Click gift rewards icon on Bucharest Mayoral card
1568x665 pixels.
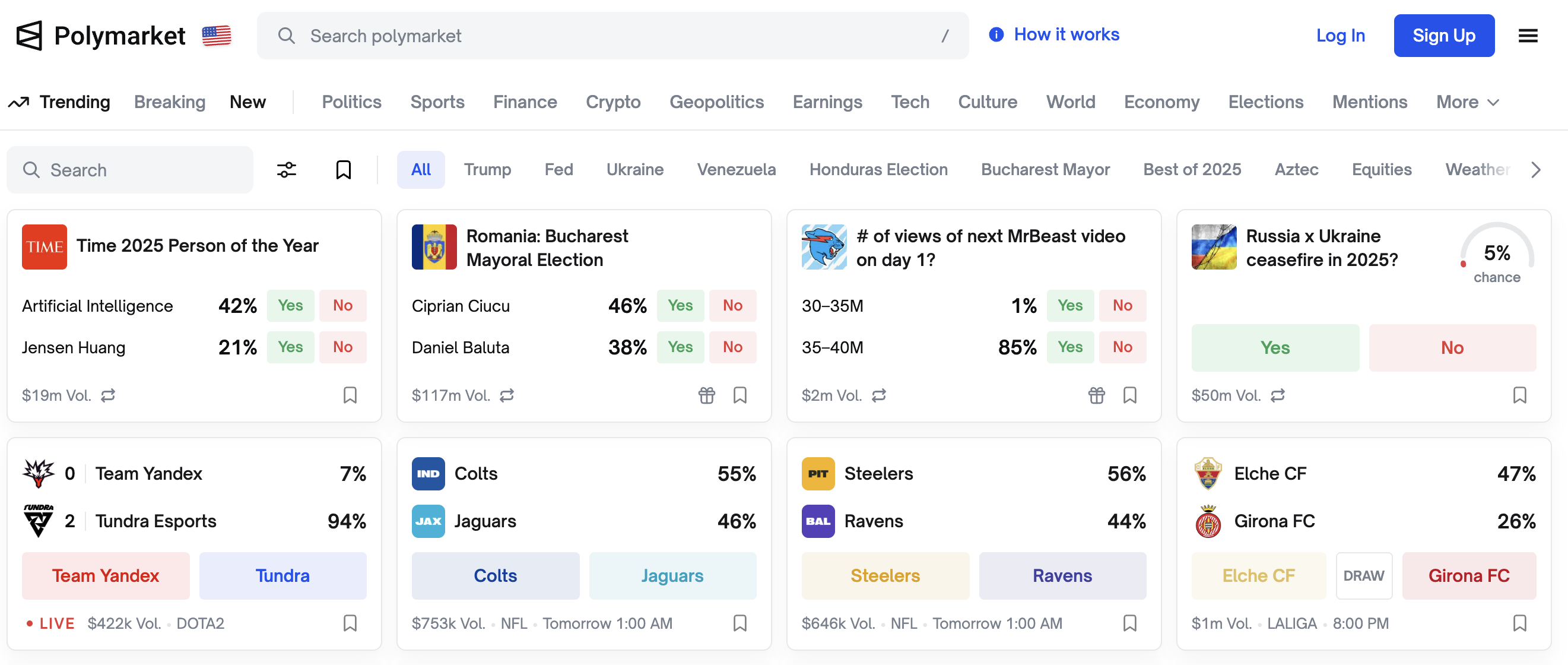706,396
